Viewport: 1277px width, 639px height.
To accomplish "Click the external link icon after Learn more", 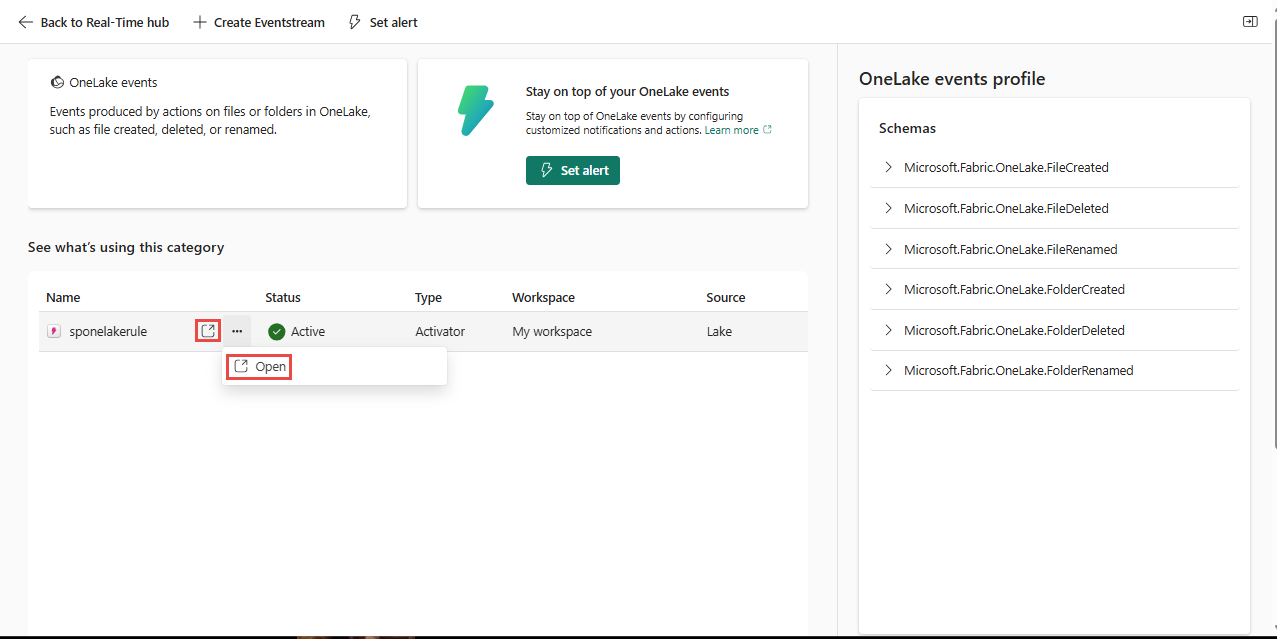I will tap(767, 130).
